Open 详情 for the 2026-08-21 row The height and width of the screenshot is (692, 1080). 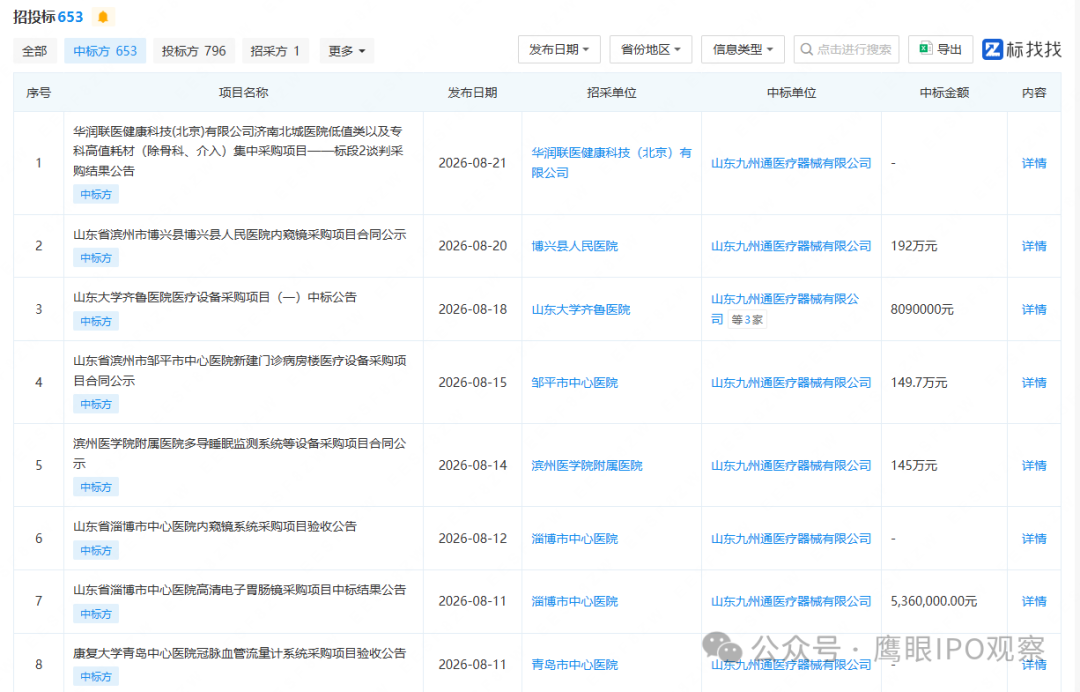point(1034,163)
